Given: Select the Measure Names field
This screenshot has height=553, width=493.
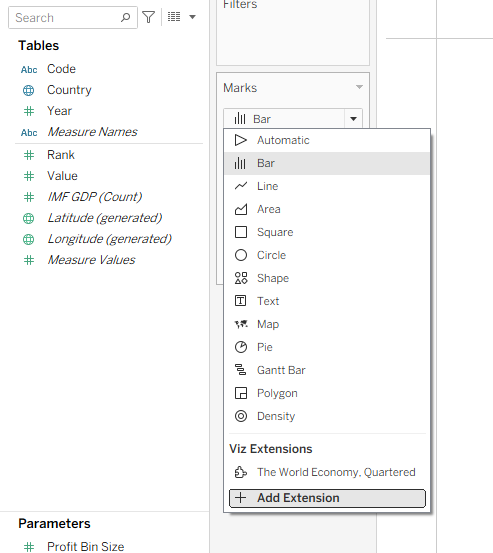Looking at the screenshot, I should [x=92, y=132].
